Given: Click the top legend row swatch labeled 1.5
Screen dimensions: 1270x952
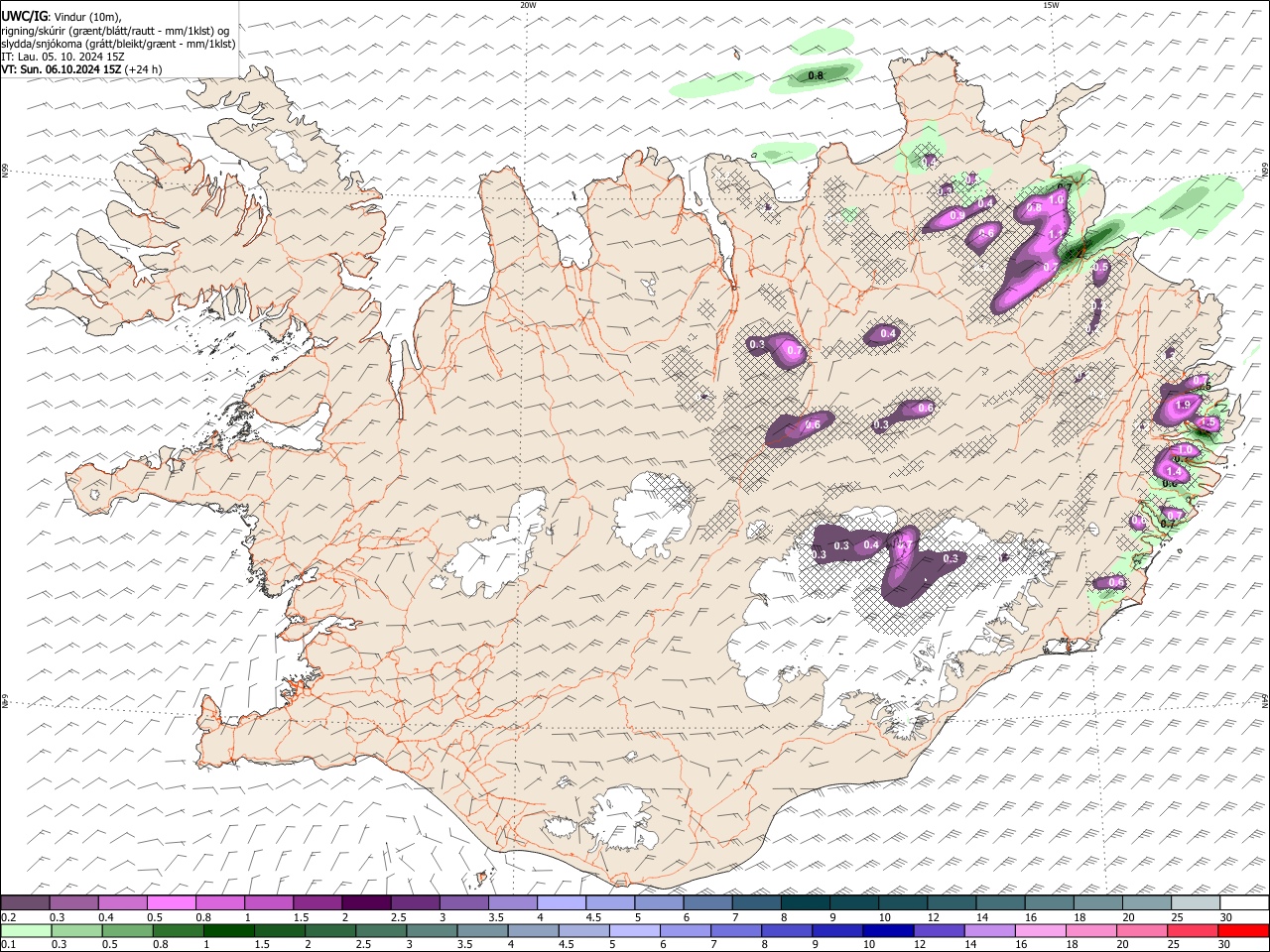Looking at the screenshot, I should pyautogui.click(x=317, y=903).
